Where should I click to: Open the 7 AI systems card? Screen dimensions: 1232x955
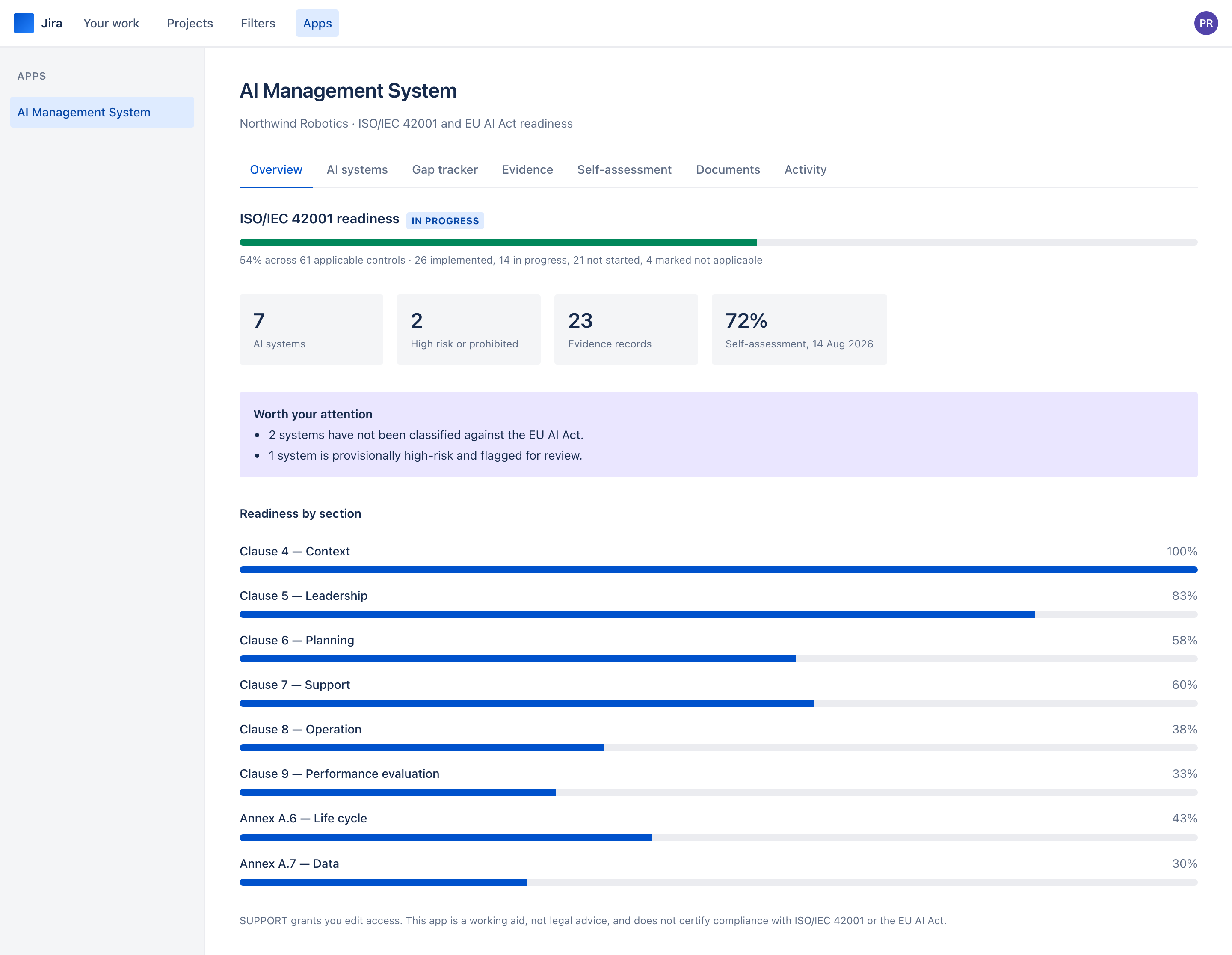(311, 329)
